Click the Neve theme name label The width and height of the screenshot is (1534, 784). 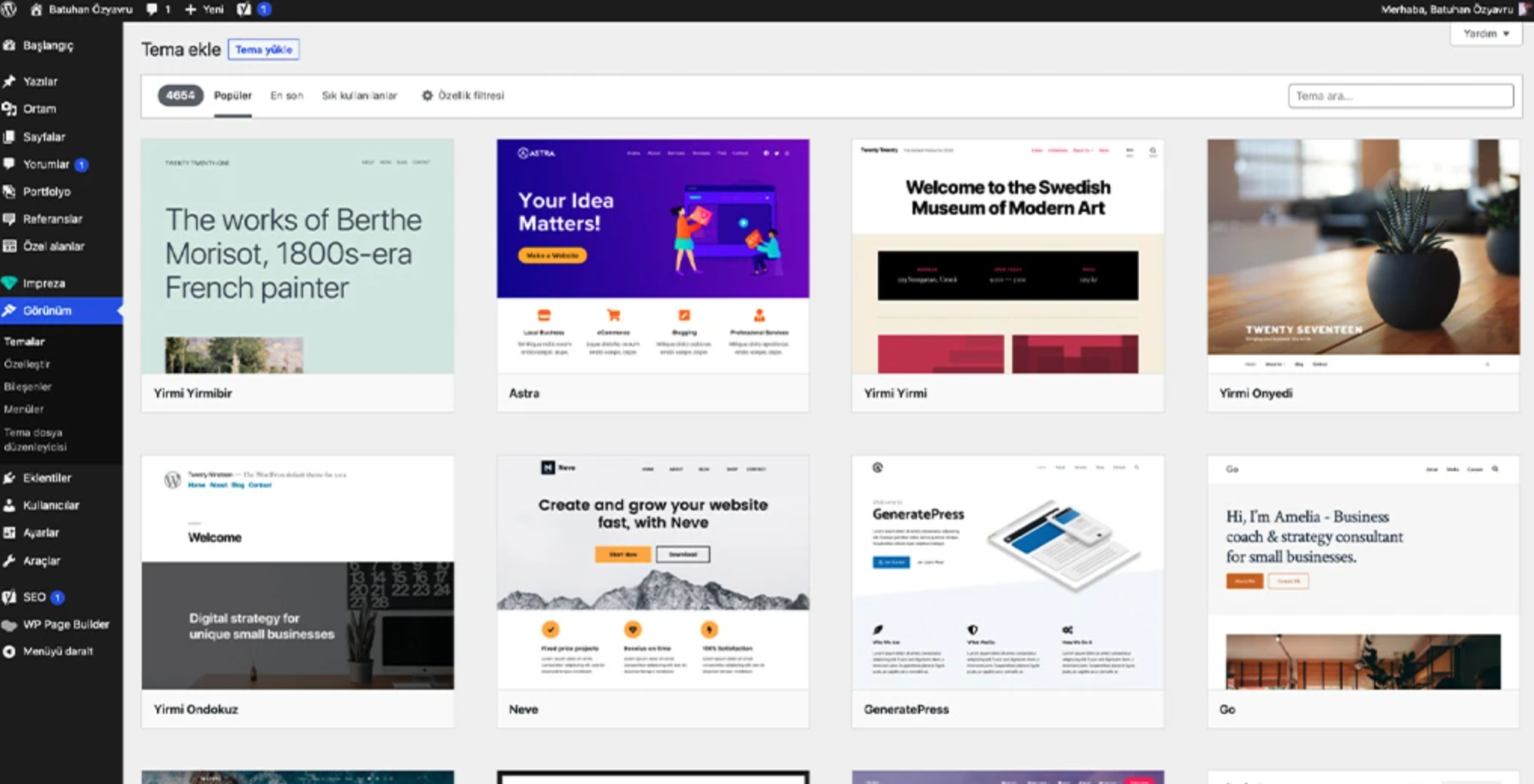pyautogui.click(x=523, y=709)
